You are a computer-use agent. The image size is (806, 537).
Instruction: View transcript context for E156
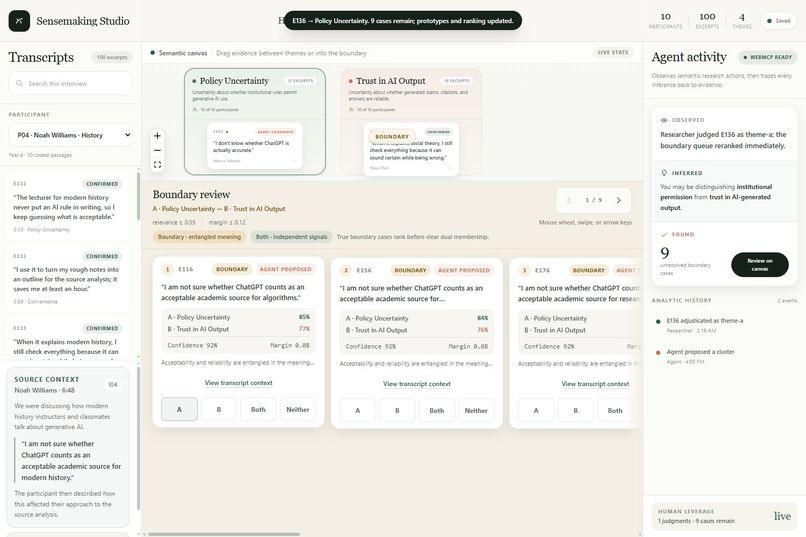[x=417, y=384]
